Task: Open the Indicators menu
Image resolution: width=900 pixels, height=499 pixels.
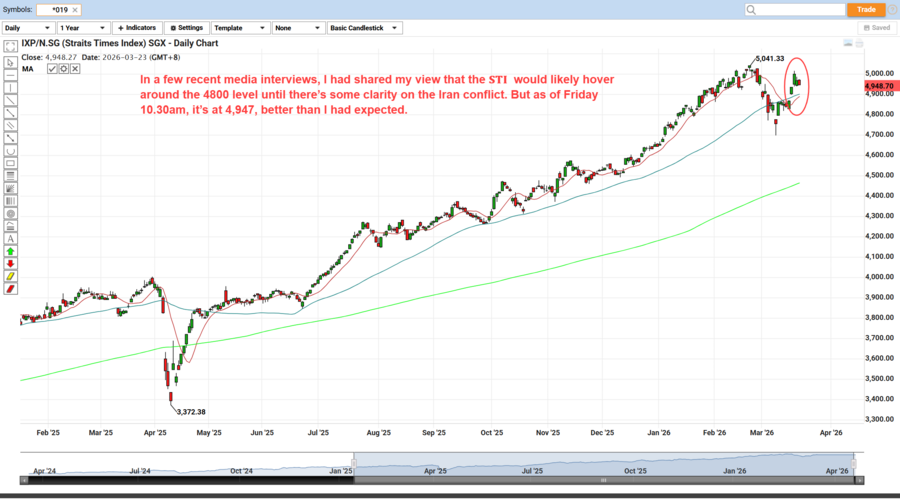Action: [136, 28]
